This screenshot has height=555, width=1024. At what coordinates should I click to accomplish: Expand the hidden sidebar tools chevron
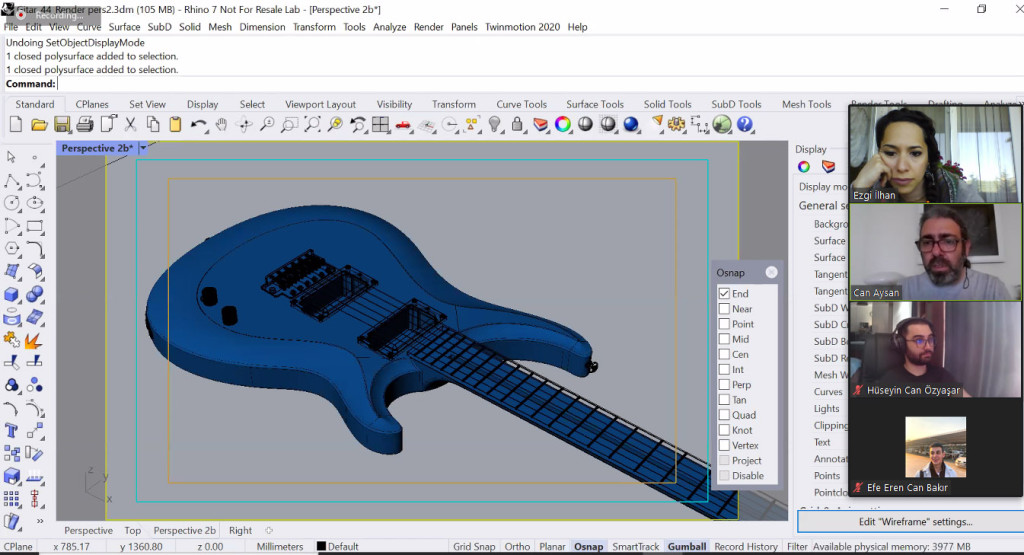39,520
